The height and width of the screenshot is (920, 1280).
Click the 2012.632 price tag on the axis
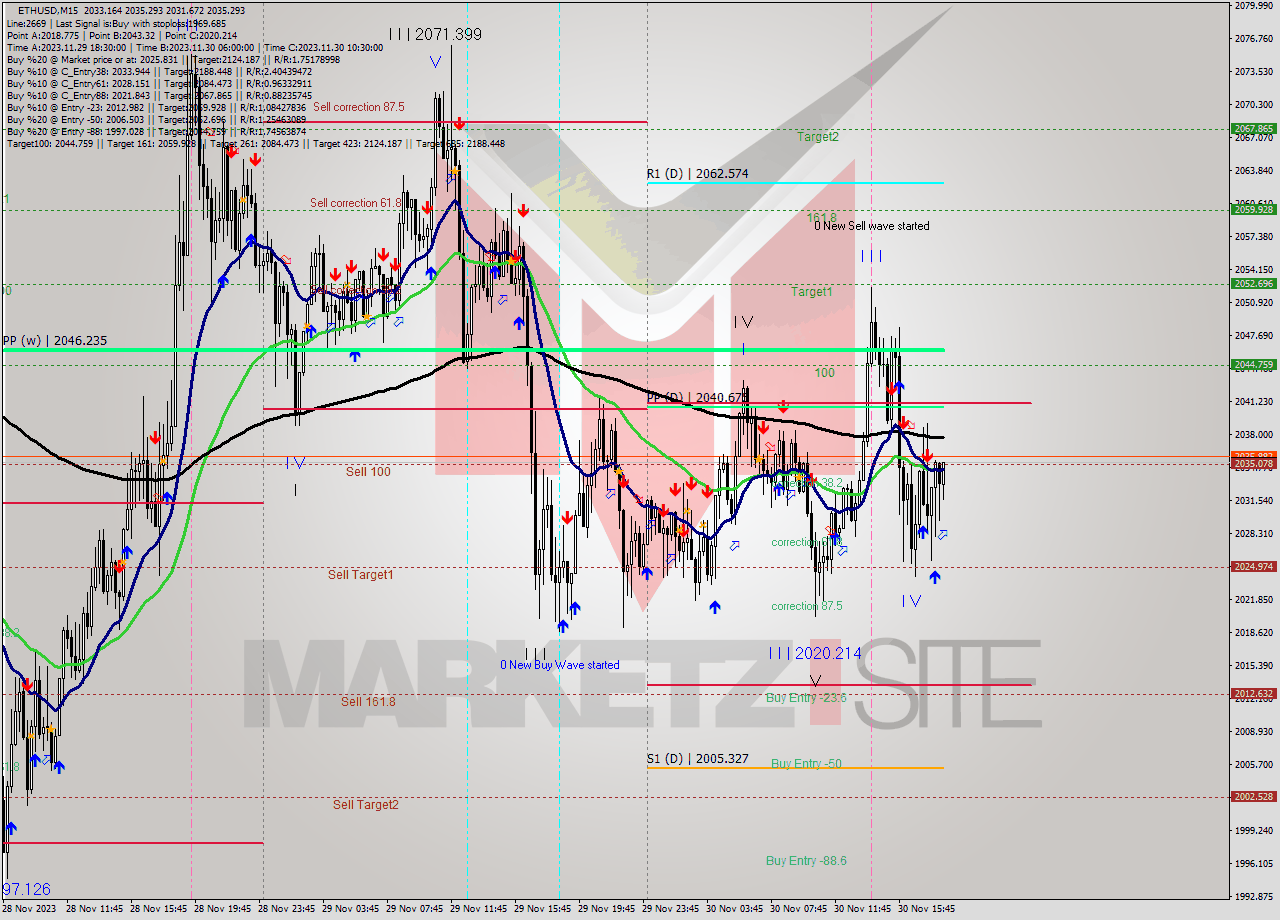1253,693
